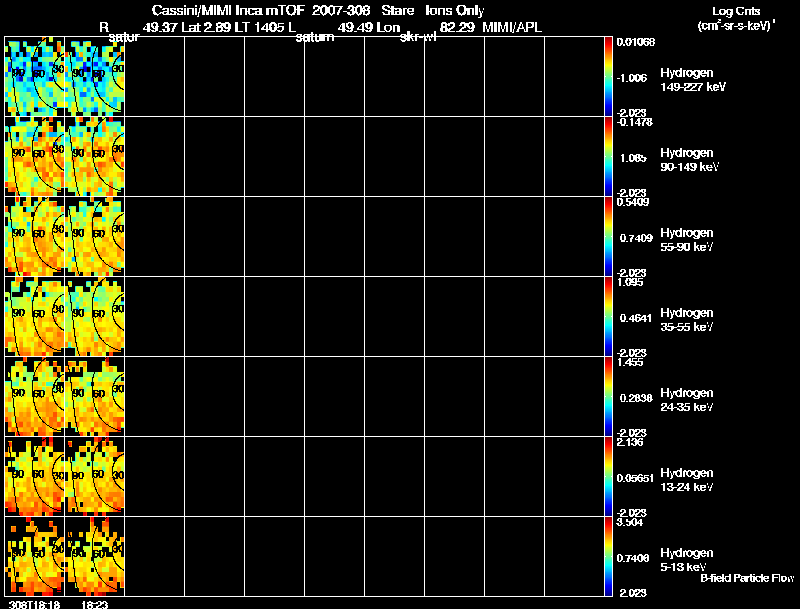This screenshot has height=609, width=800.
Task: Open the 18:18 panel in Hydrogen 90-149 keV row
Action: 35,157
